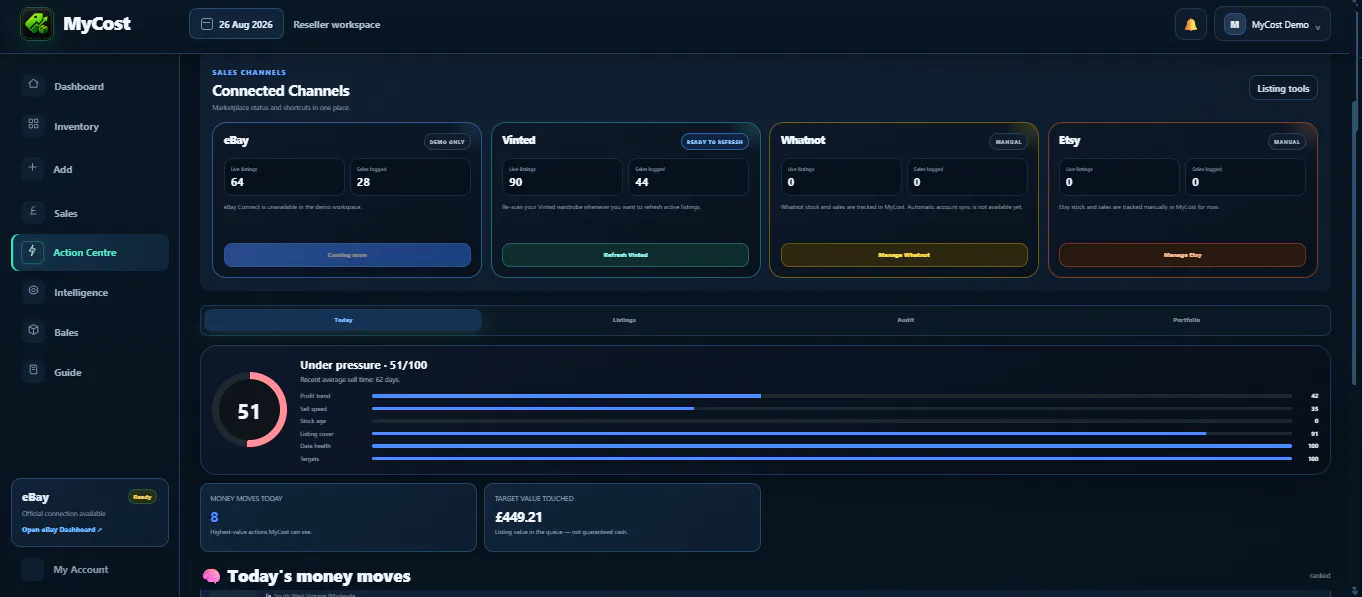
Task: Click the MANUAL badge on Whatnot
Action: (1008, 142)
